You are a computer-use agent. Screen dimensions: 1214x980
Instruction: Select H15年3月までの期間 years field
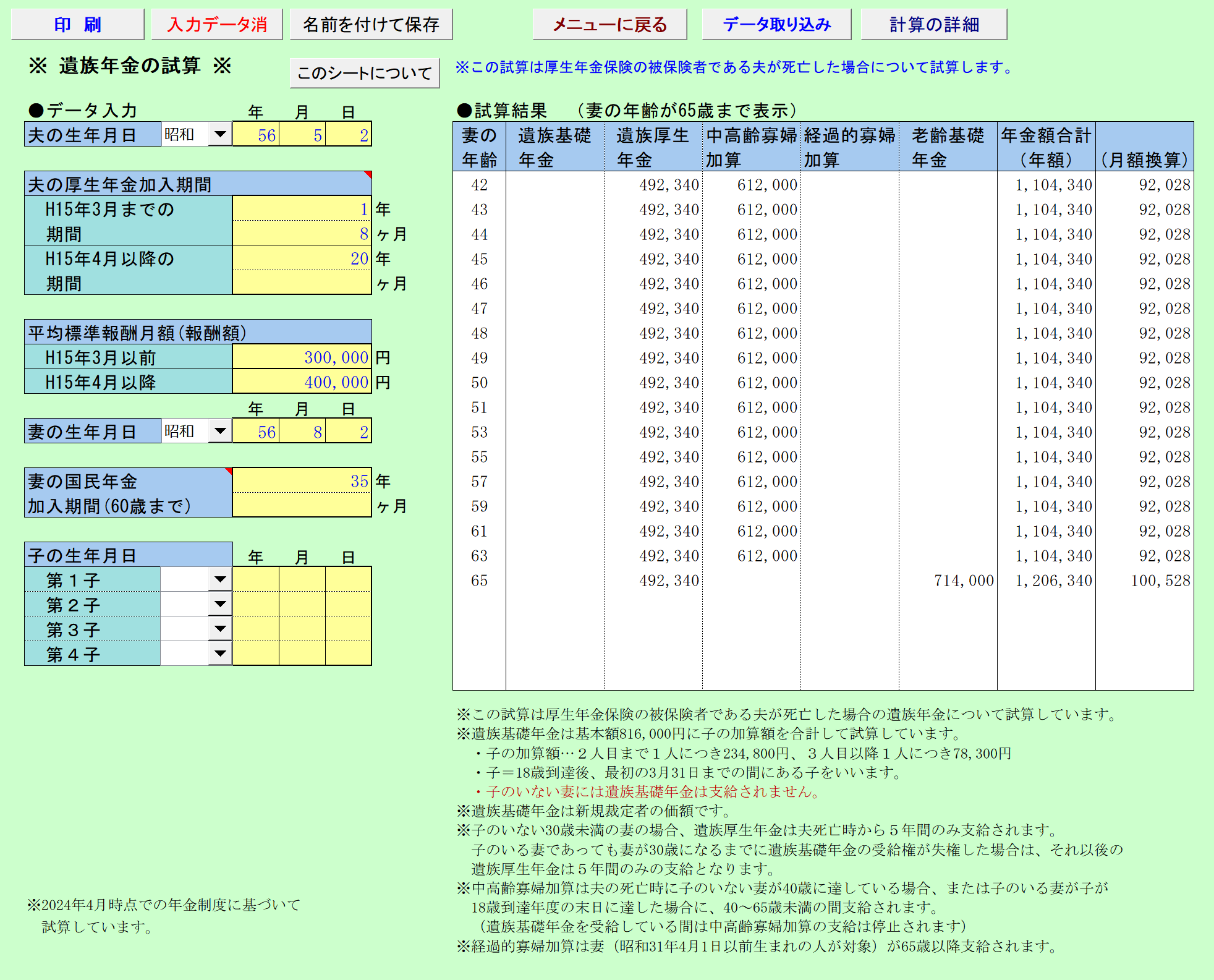[302, 208]
